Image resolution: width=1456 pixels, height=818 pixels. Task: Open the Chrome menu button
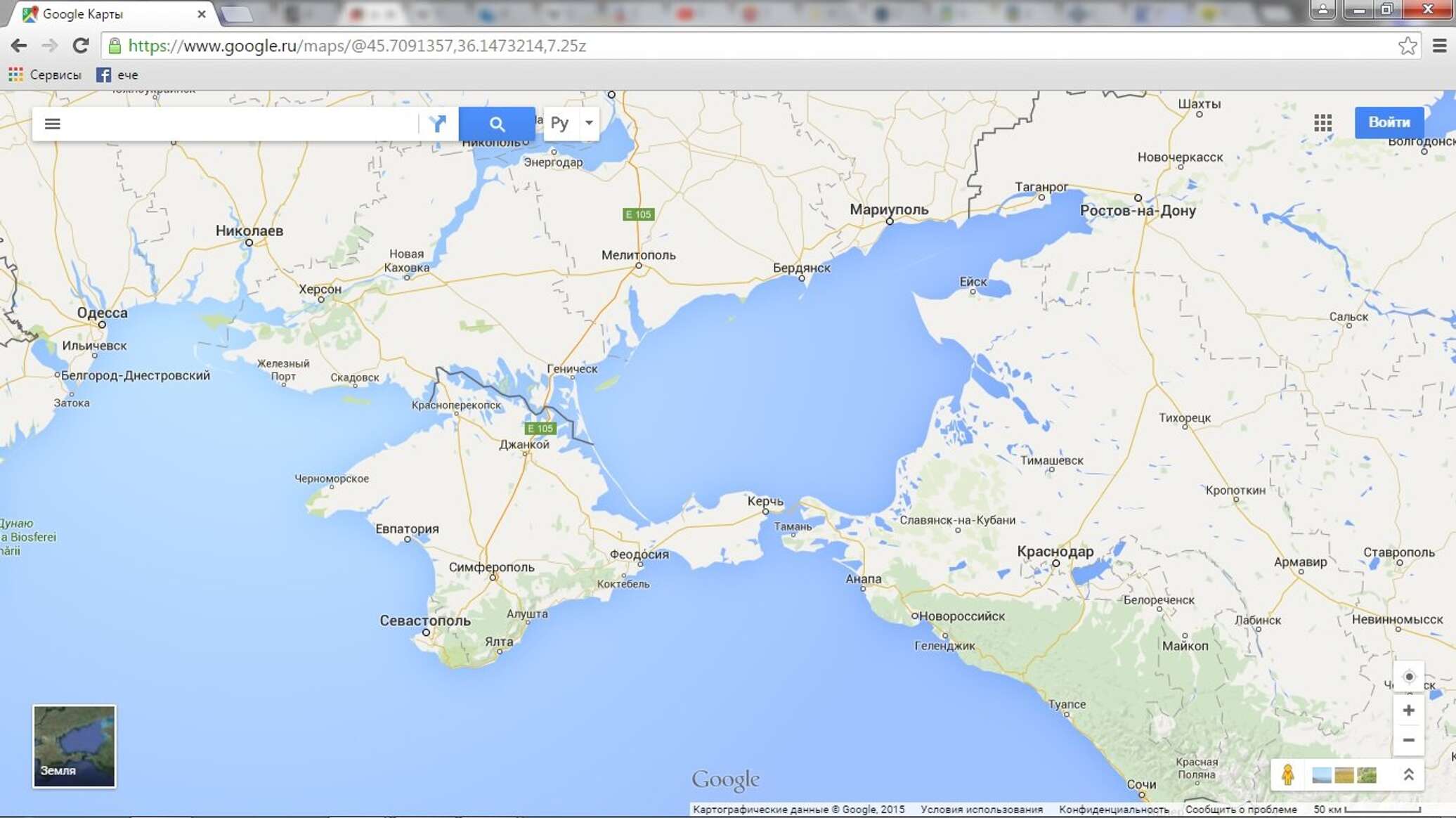tap(1439, 46)
